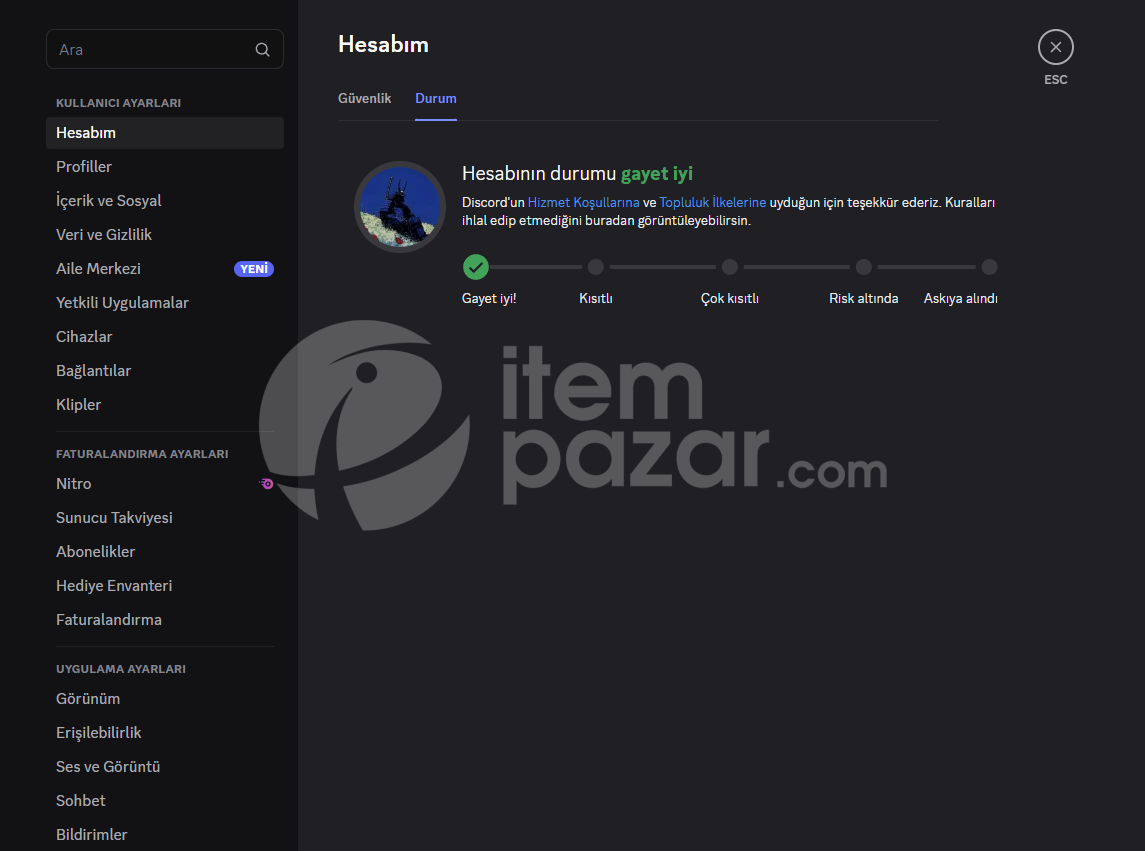Follow the Hizmet Koşullarına link

click(x=583, y=202)
